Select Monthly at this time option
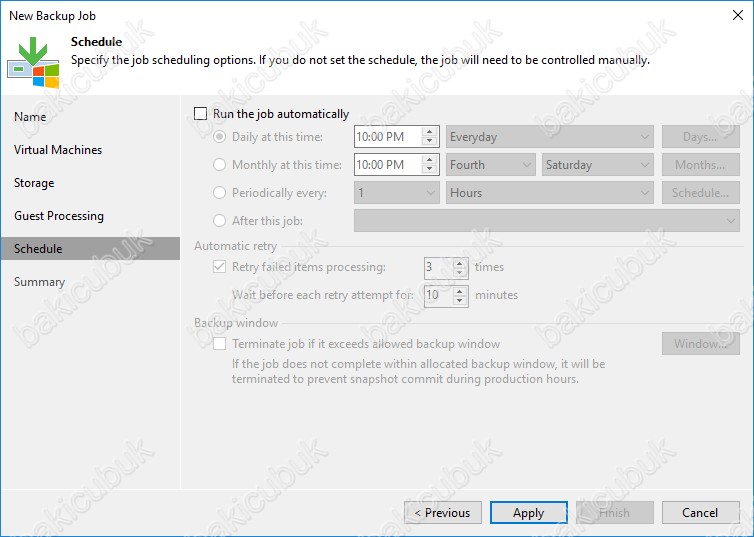 tap(219, 165)
